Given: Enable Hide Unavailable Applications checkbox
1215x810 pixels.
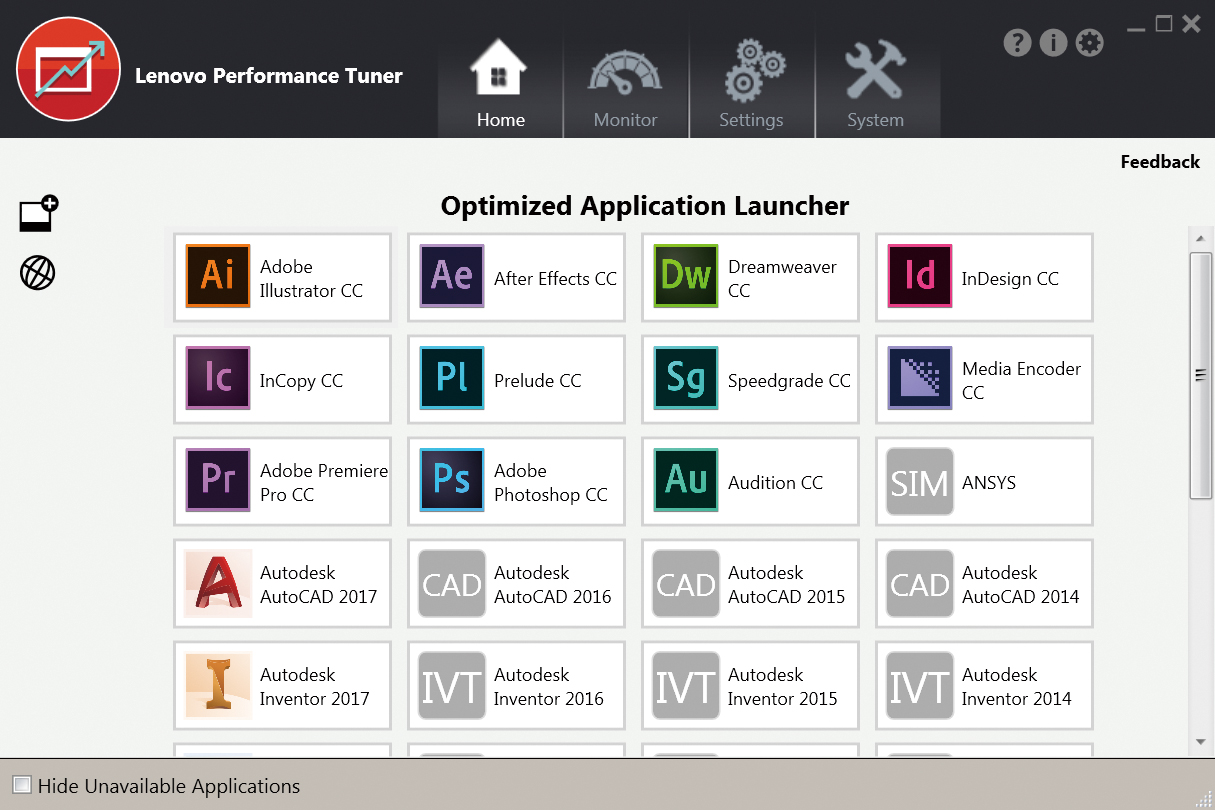Looking at the screenshot, I should point(22,785).
